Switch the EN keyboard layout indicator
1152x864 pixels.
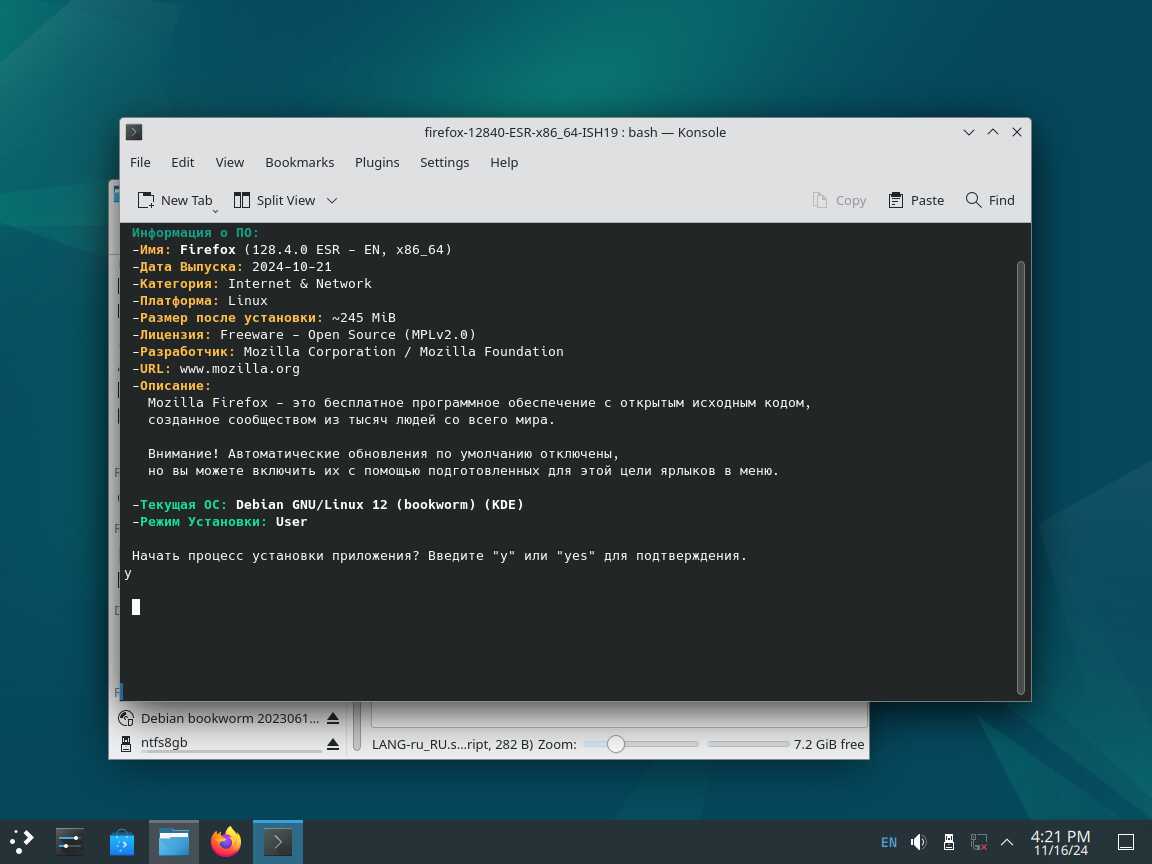click(x=888, y=842)
